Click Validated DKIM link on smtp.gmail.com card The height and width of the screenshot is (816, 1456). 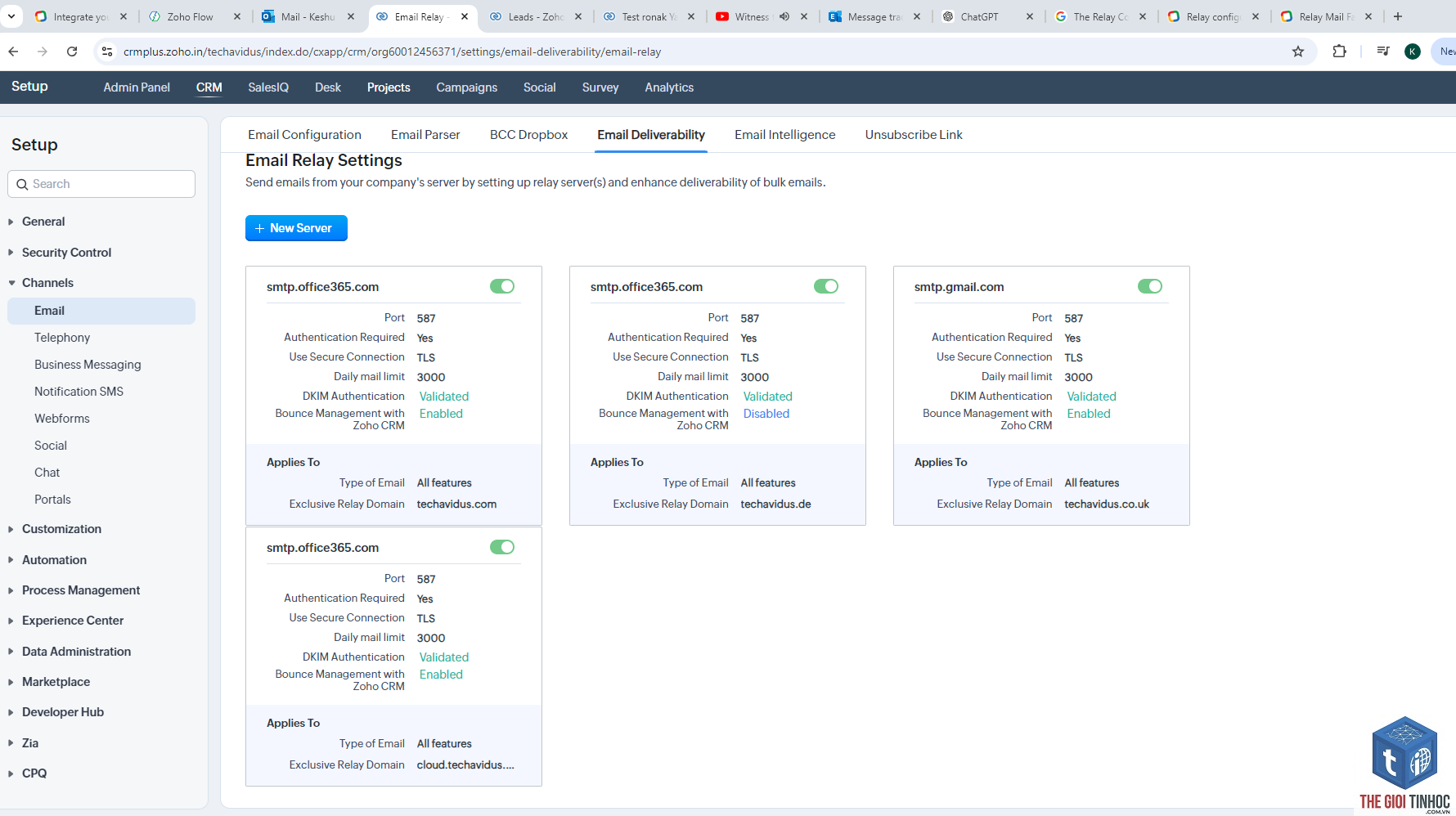coord(1091,397)
